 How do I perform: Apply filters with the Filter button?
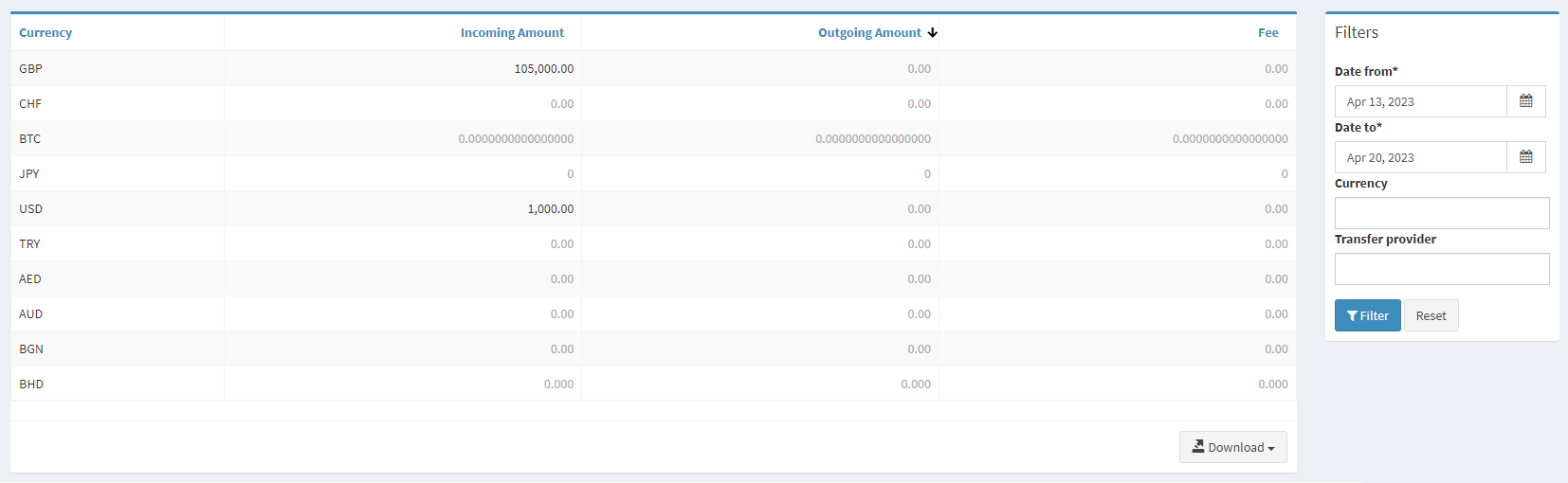click(1367, 315)
